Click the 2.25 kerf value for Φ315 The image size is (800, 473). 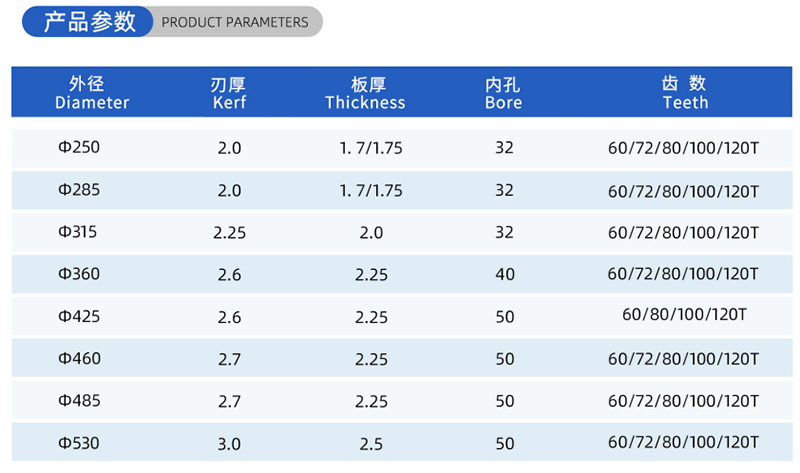pos(229,232)
